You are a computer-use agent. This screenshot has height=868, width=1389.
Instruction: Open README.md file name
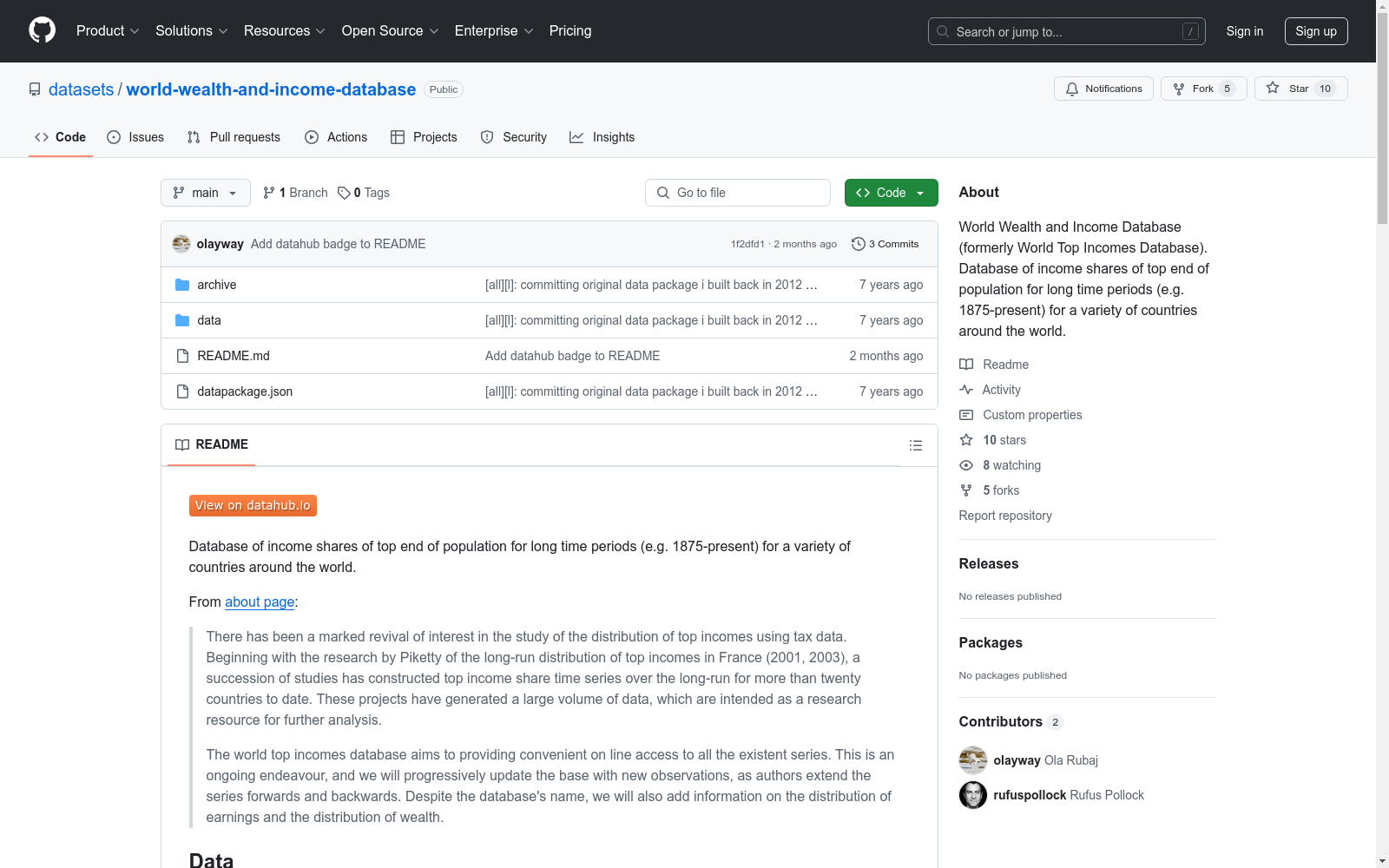(234, 356)
